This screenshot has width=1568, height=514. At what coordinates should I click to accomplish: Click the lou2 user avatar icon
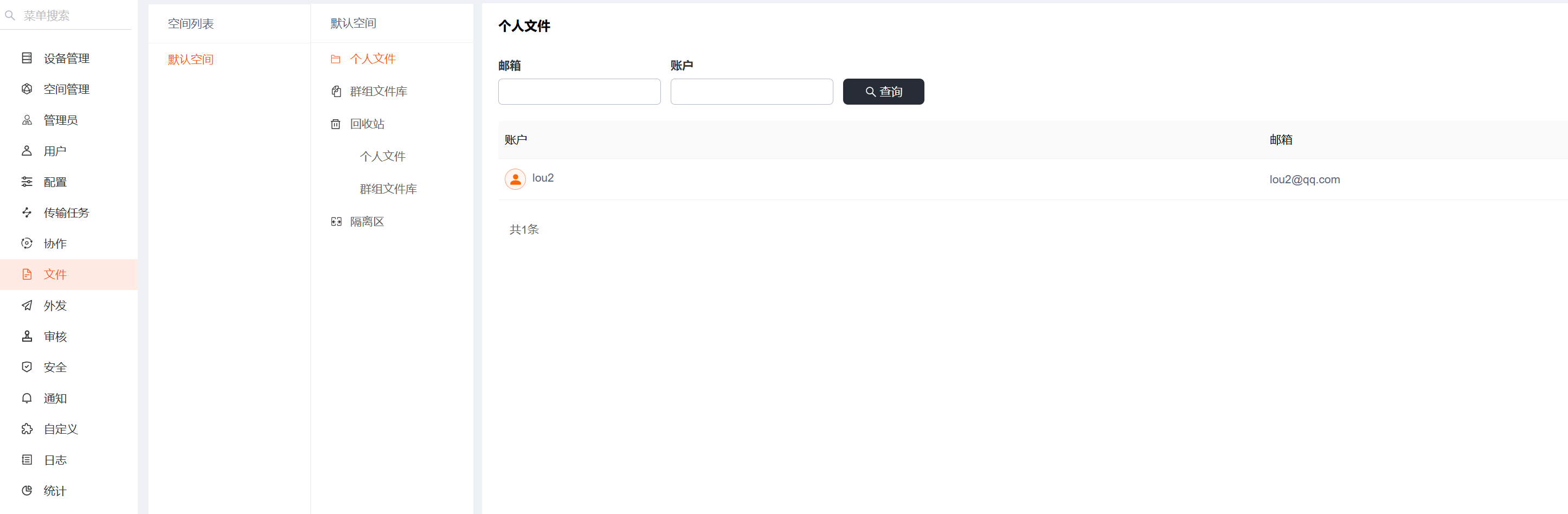point(515,179)
